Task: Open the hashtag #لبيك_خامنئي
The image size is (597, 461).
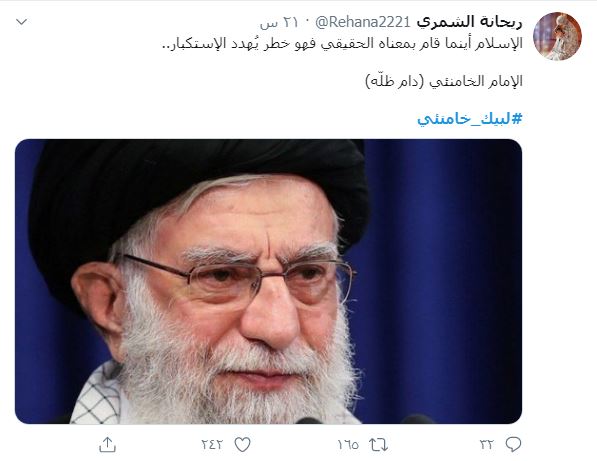Action: tap(470, 119)
